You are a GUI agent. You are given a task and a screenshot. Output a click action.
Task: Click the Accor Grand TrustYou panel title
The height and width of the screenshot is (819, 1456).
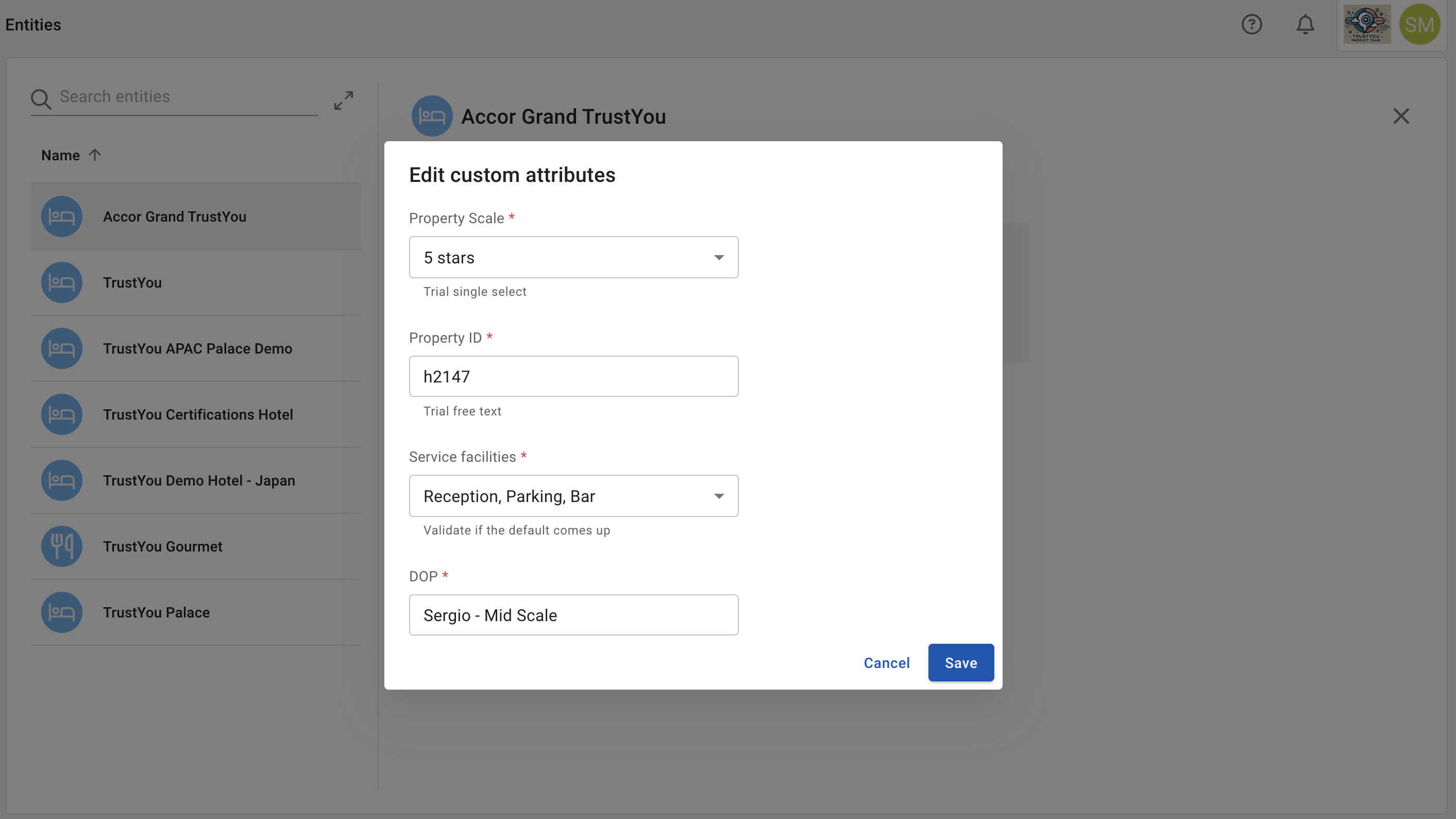[564, 116]
